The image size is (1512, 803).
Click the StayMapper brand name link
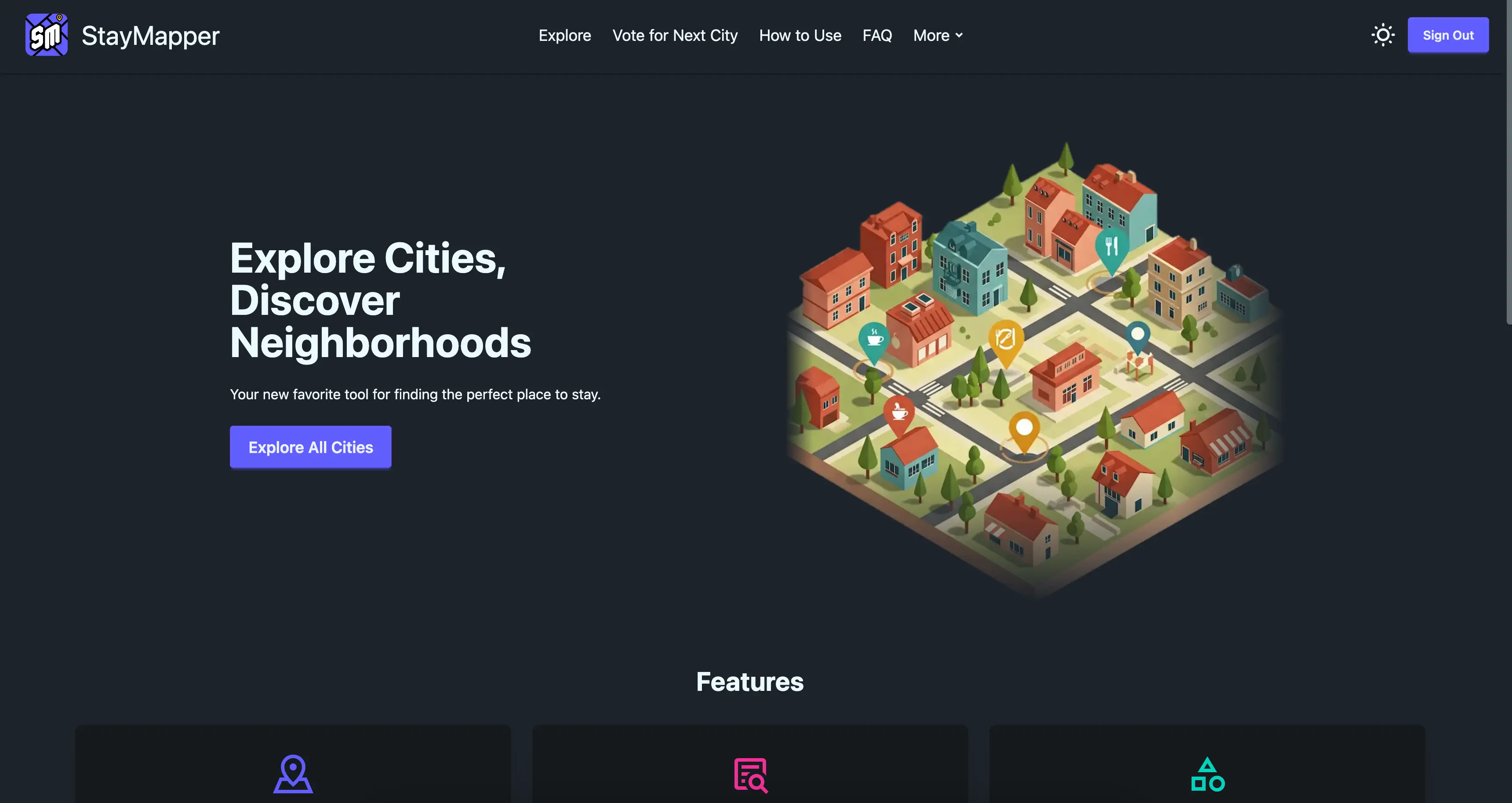click(150, 35)
